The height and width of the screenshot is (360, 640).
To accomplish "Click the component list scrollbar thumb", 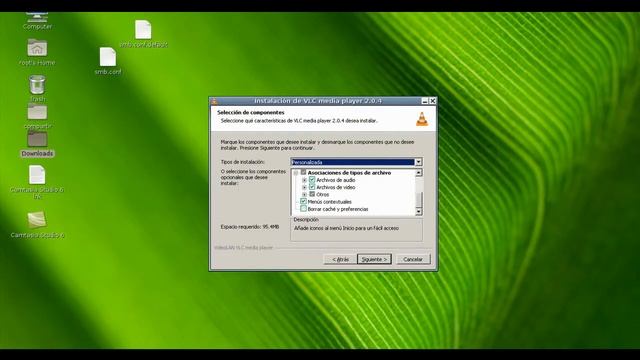I will tap(418, 200).
